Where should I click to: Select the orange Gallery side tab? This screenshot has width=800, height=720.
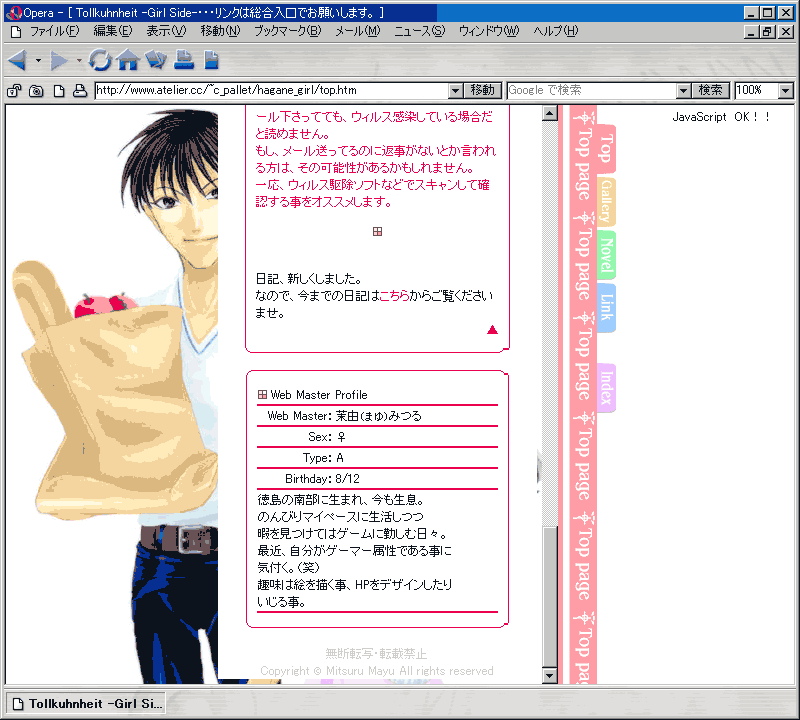point(606,202)
